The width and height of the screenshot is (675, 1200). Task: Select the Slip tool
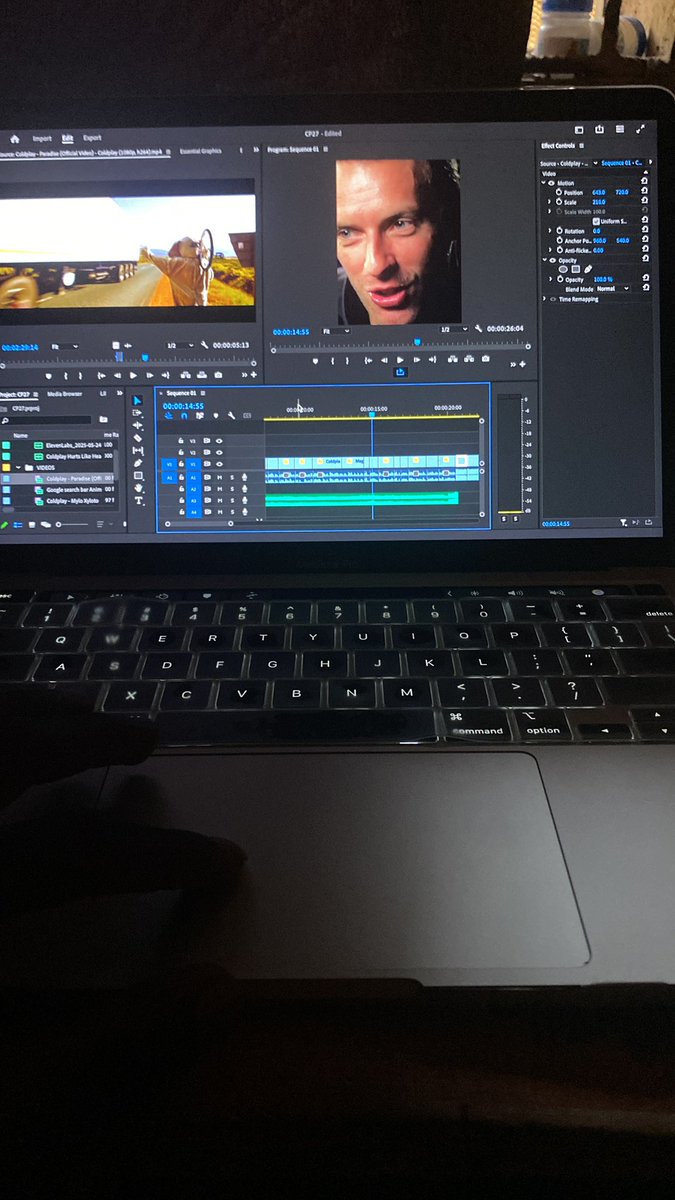[x=137, y=450]
